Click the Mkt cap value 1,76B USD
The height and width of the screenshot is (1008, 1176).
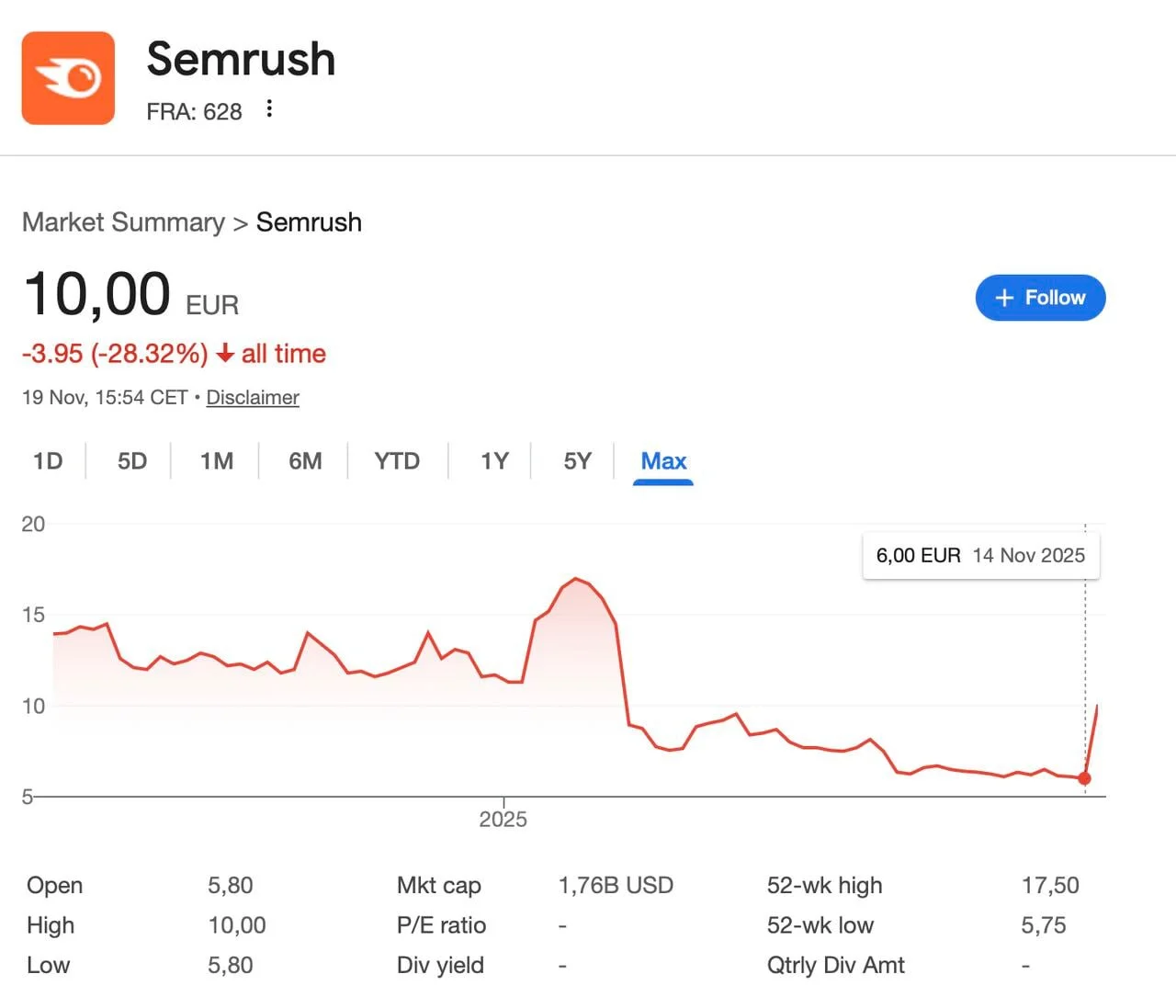[x=616, y=886]
